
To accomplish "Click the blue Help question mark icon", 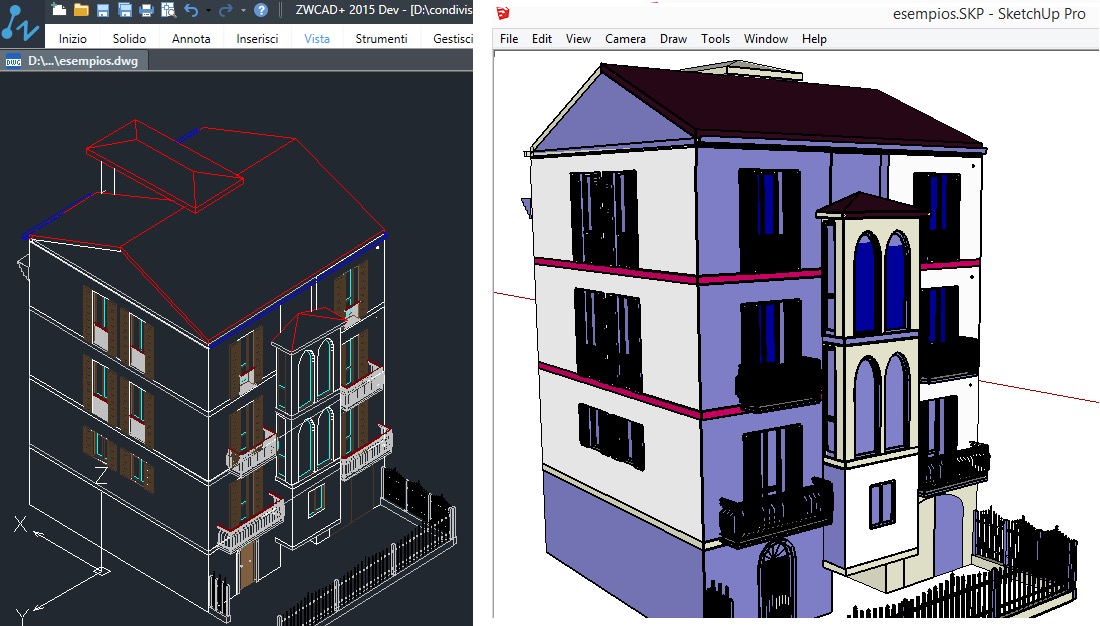I will click(x=261, y=10).
